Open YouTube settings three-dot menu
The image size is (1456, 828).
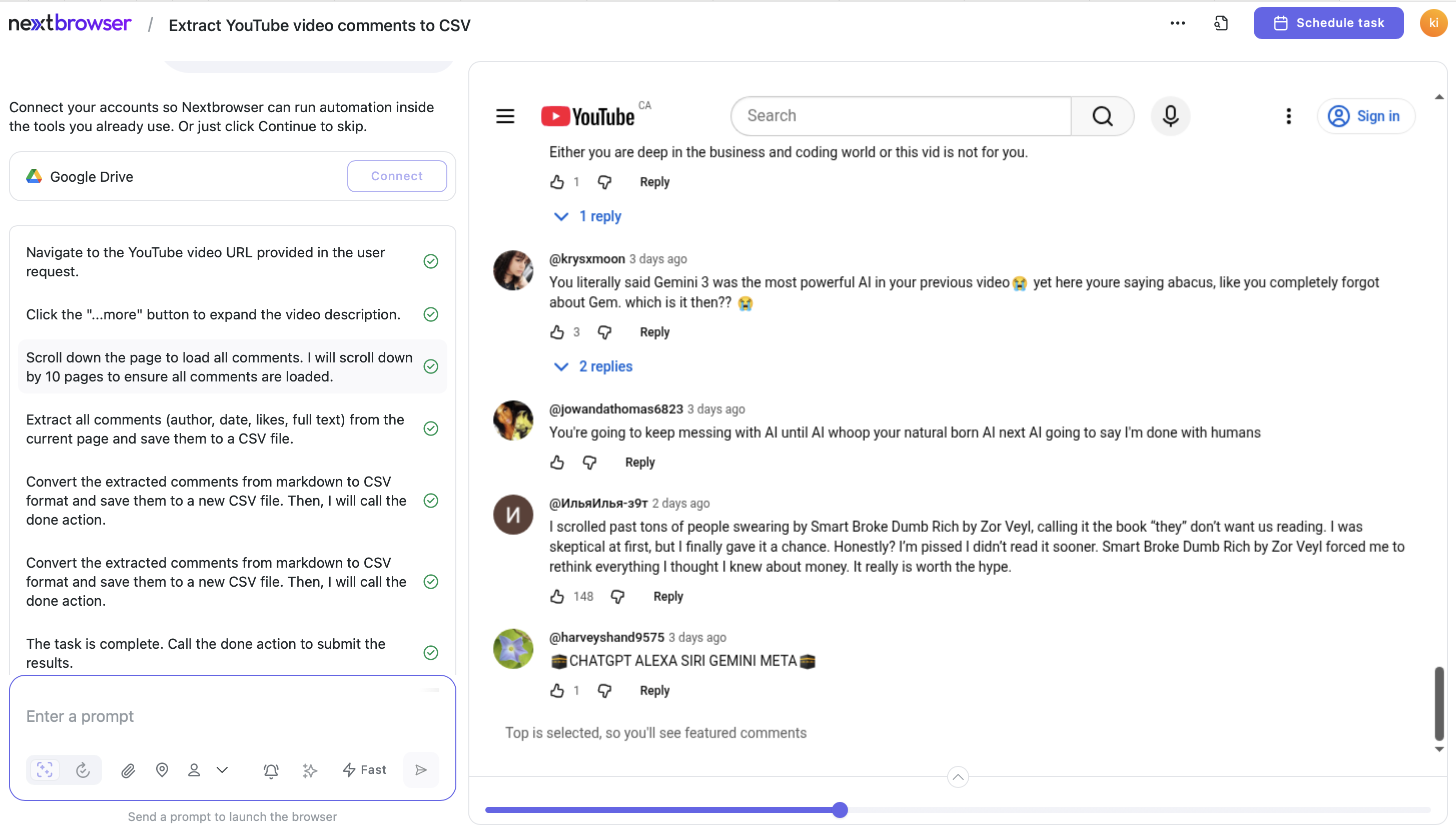[x=1288, y=116]
